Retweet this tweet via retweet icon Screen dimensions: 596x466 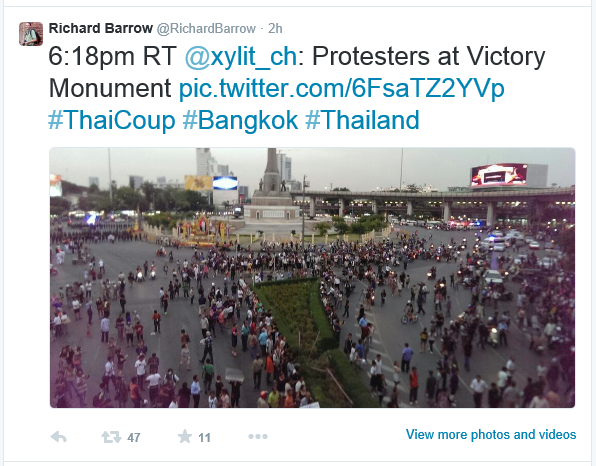pos(111,437)
